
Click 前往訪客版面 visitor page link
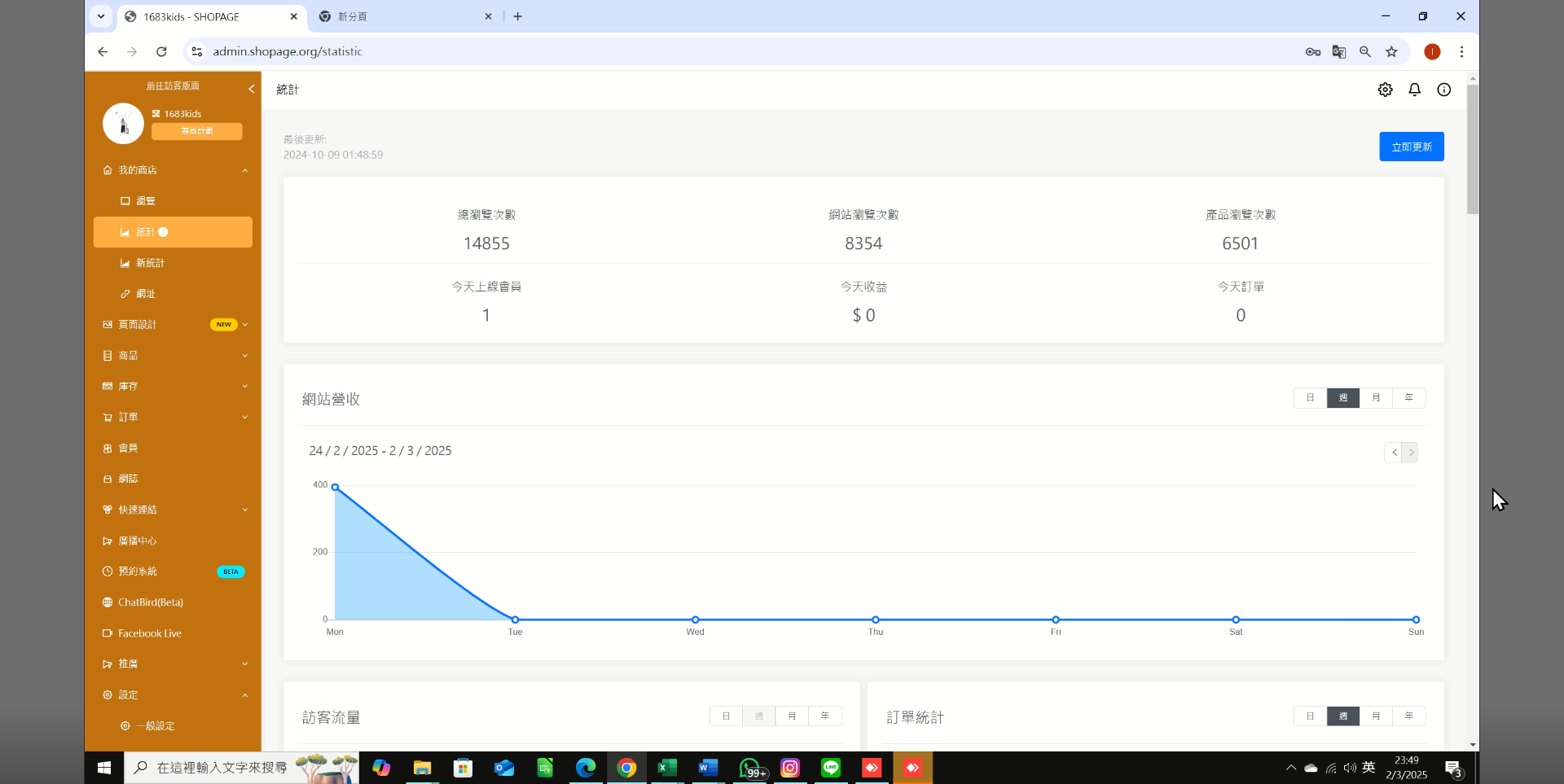(x=173, y=85)
